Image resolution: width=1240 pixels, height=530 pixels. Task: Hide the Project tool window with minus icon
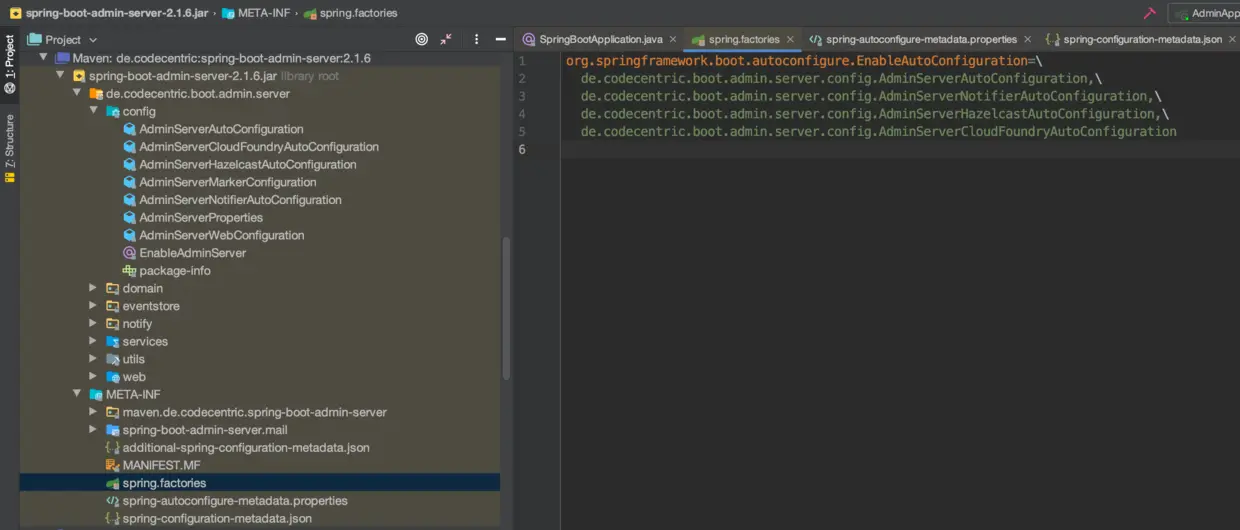(x=498, y=39)
